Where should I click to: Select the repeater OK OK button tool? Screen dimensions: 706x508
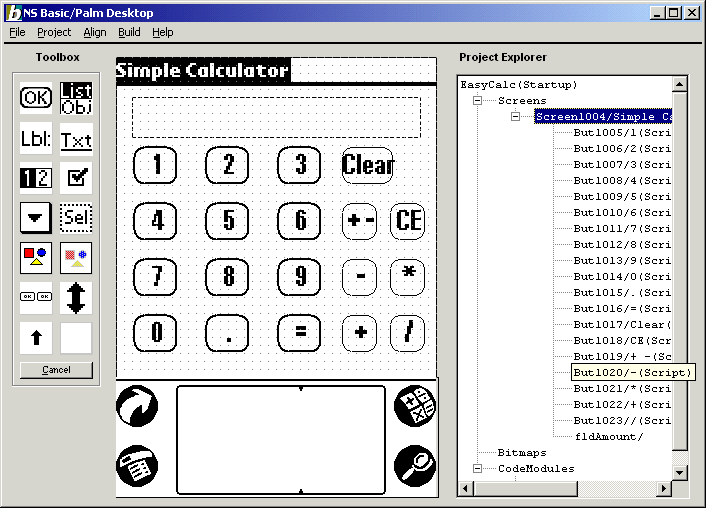click(x=36, y=297)
